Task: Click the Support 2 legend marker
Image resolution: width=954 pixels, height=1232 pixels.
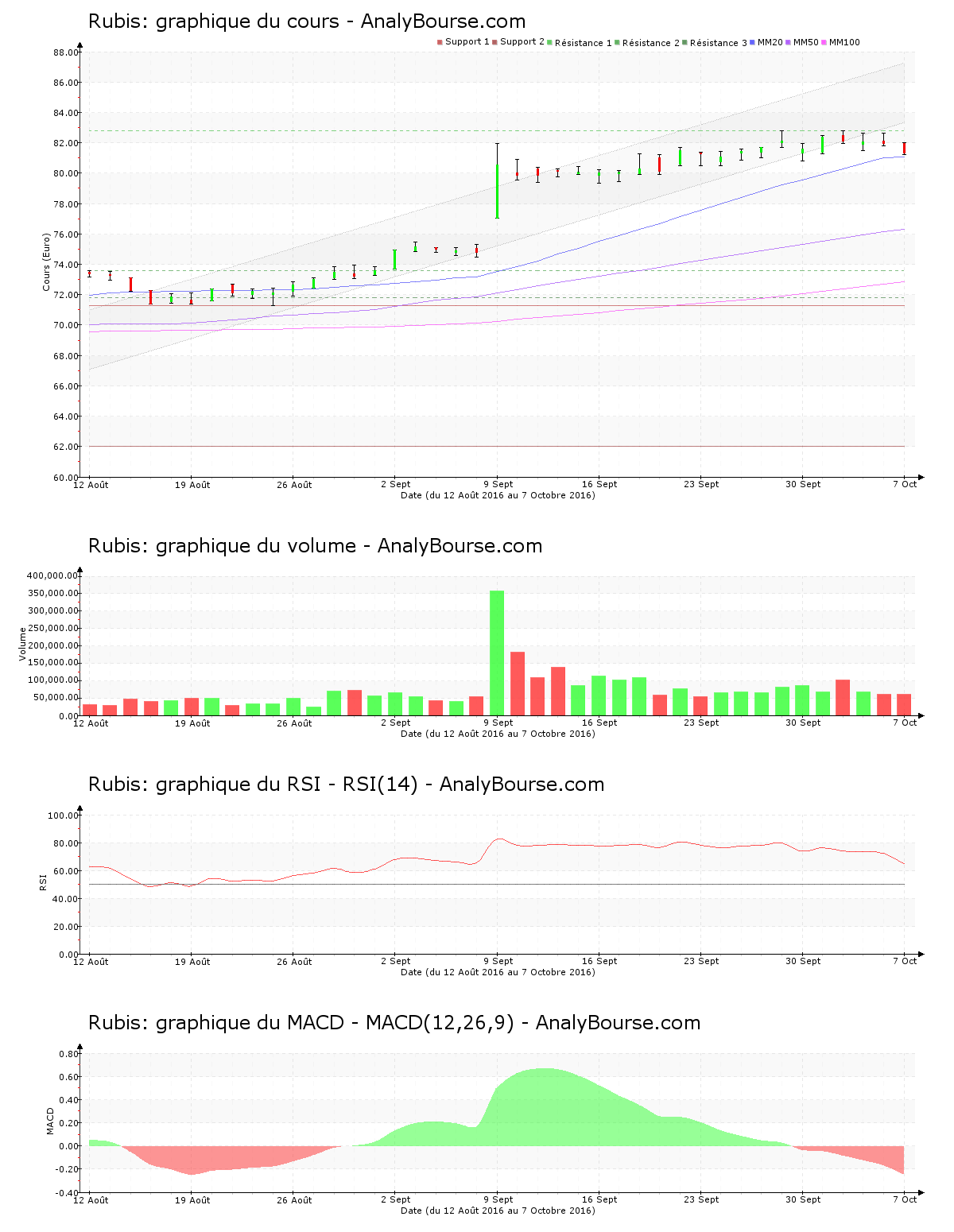Action: pyautogui.click(x=494, y=42)
